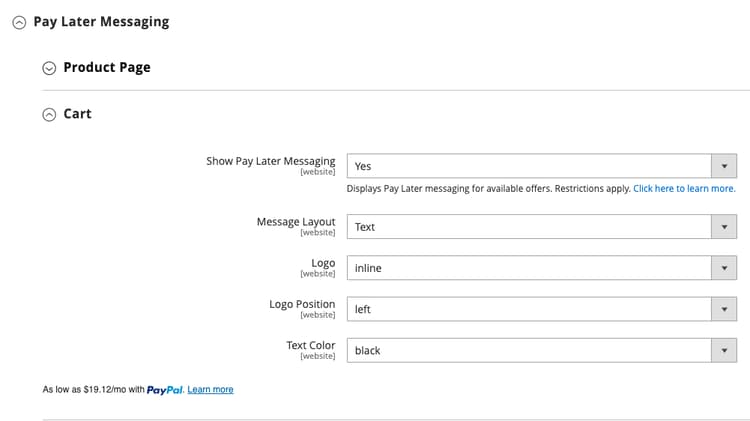Collapse the Pay Later Messaging section icon
750x421 pixels.
pyautogui.click(x=19, y=22)
